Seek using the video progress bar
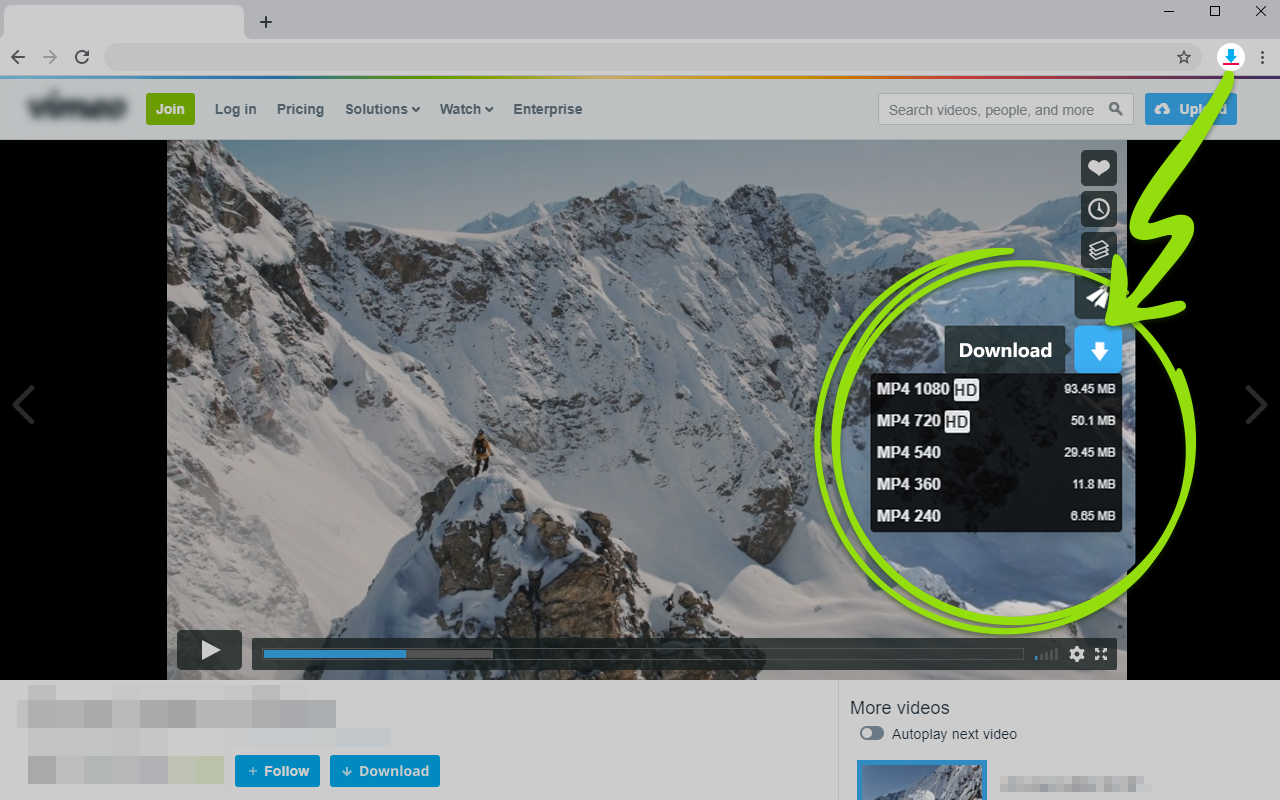The height and width of the screenshot is (800, 1280). (640, 653)
